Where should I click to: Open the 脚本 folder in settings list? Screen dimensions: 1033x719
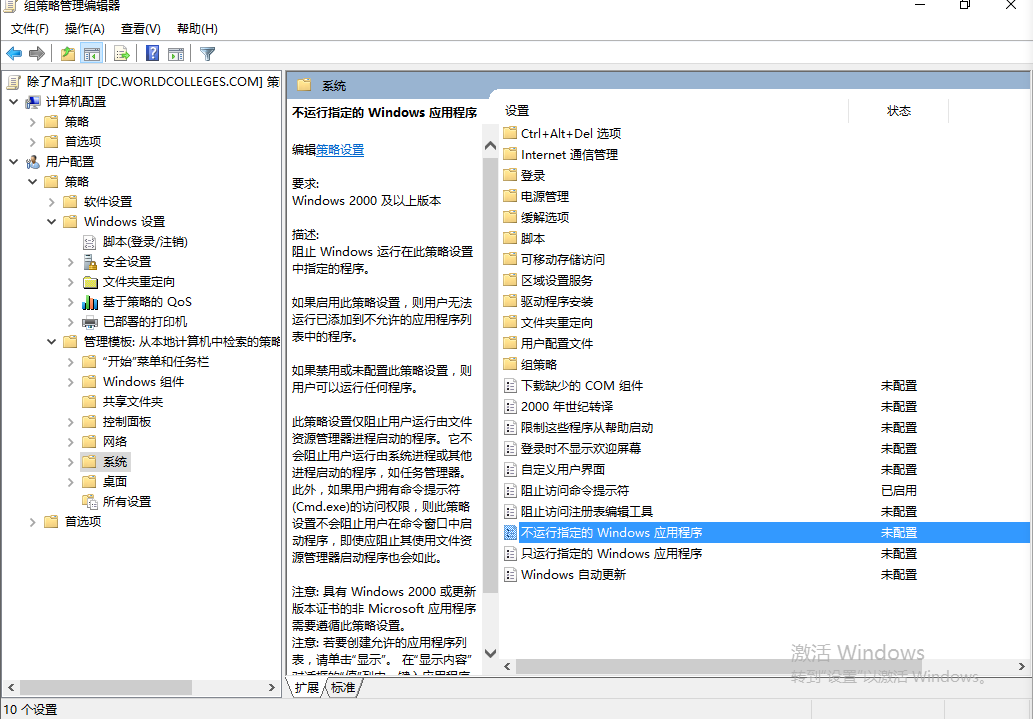(x=533, y=237)
